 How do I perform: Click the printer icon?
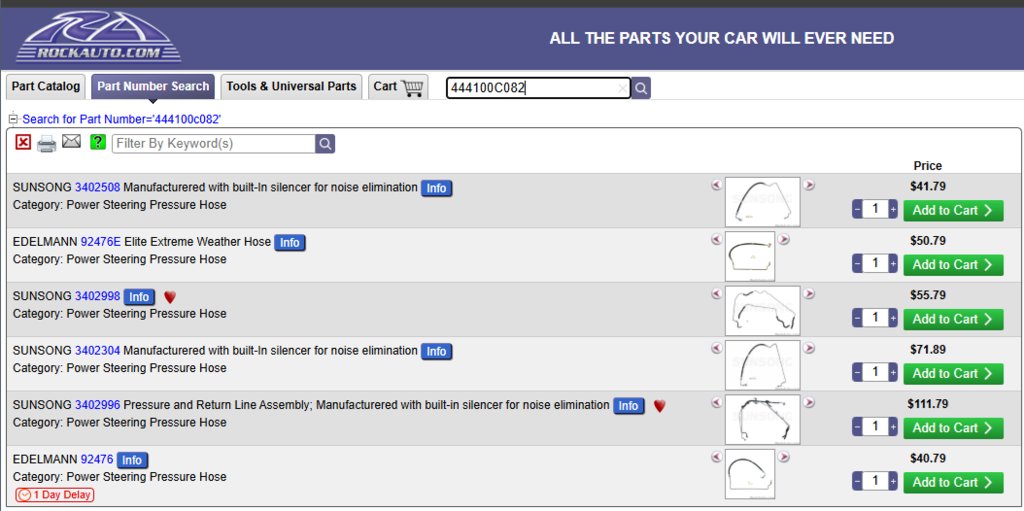46,143
